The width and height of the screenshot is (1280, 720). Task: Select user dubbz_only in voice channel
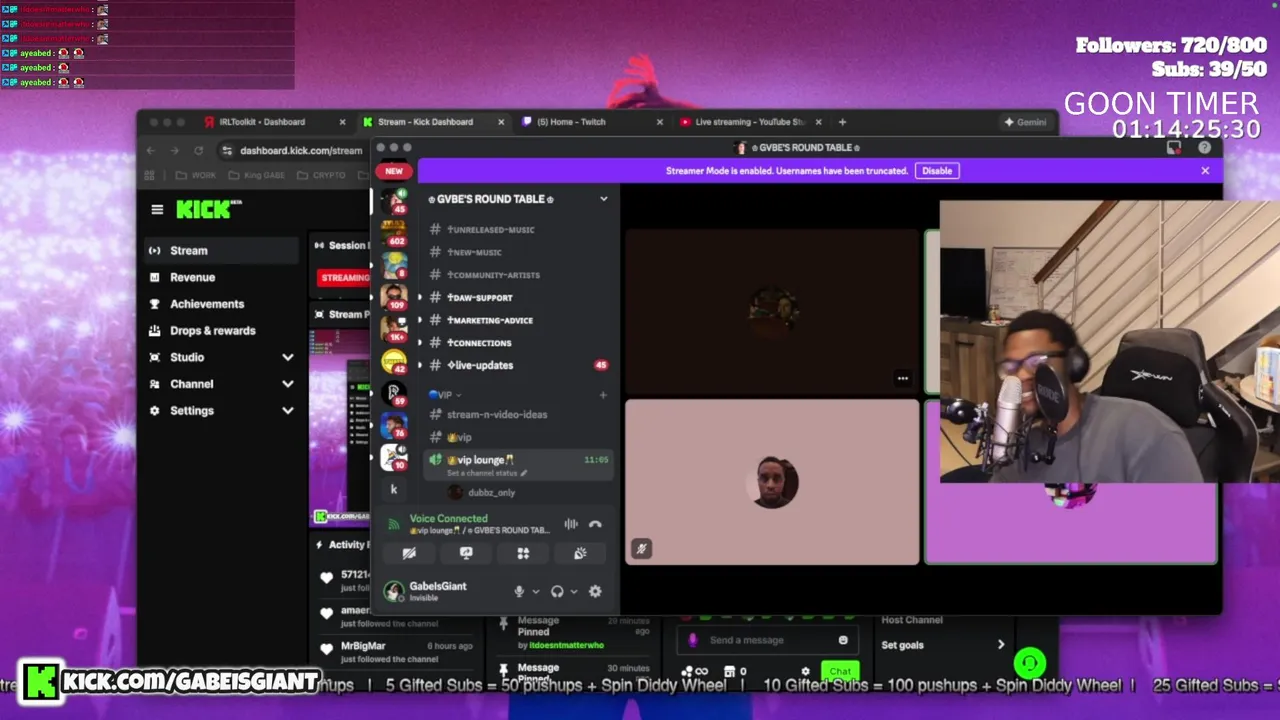point(491,492)
